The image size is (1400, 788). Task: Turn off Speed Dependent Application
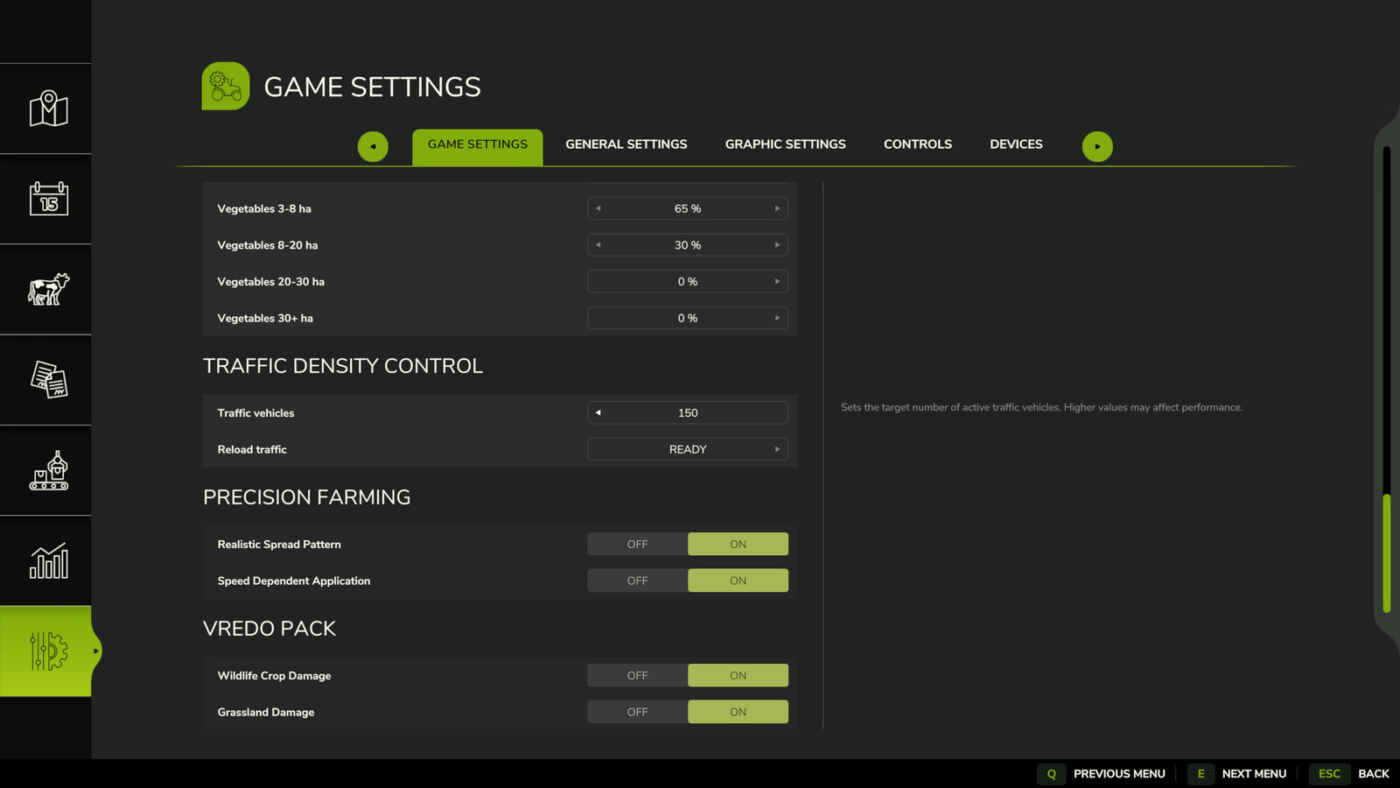pos(637,581)
